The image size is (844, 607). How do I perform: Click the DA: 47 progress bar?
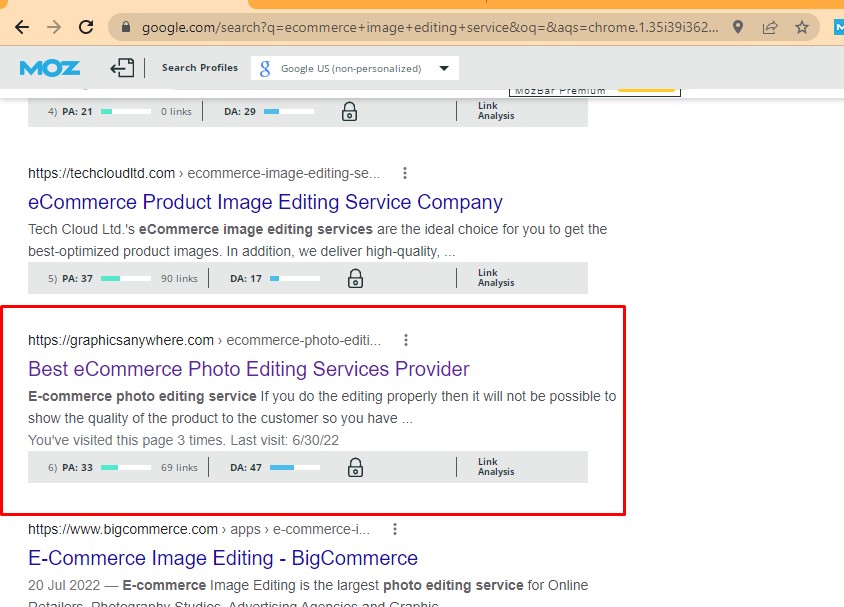pos(294,468)
